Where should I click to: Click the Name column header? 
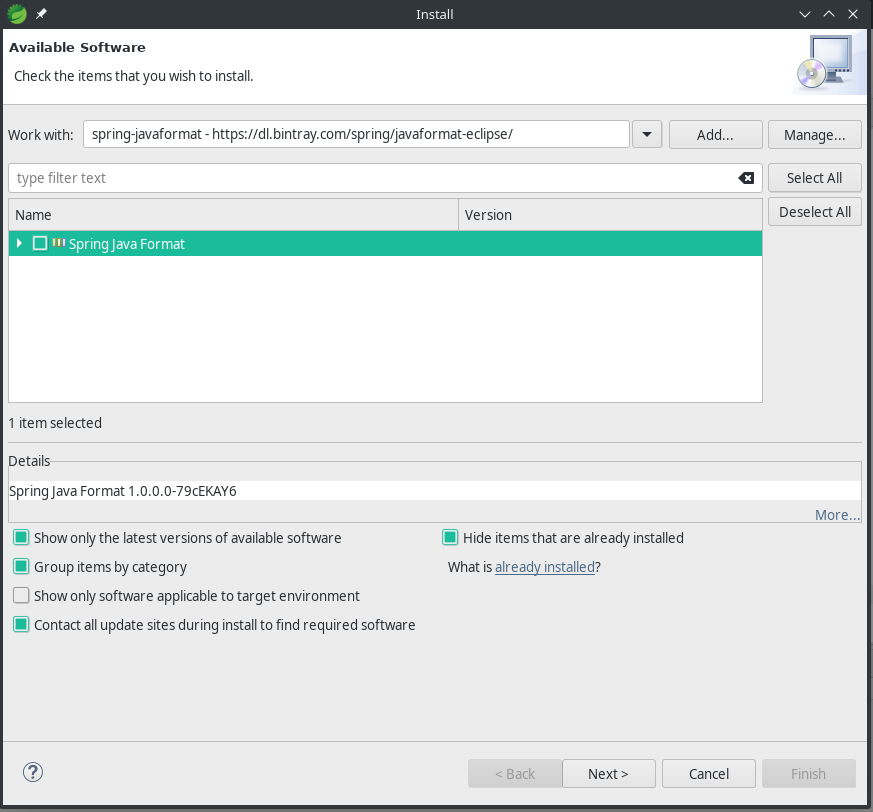[x=233, y=215]
